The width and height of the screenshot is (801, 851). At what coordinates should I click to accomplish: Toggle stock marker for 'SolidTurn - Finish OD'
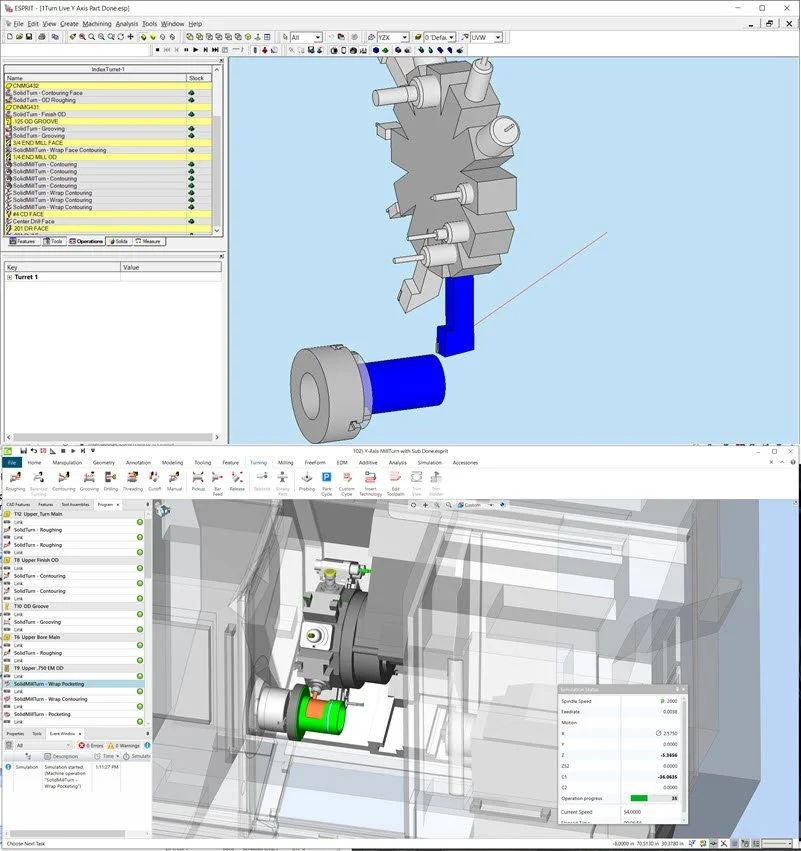pyautogui.click(x=191, y=115)
